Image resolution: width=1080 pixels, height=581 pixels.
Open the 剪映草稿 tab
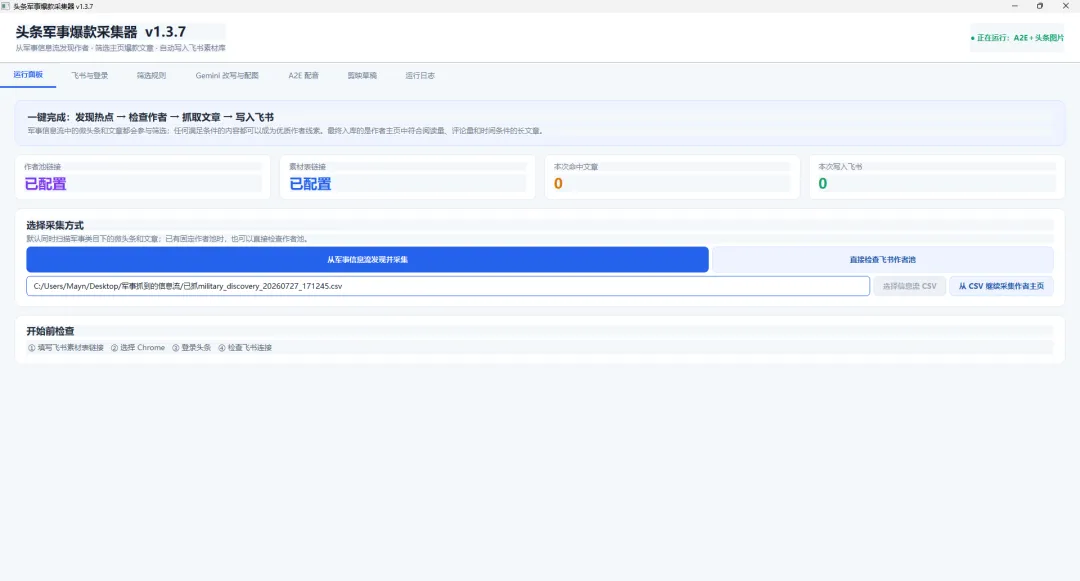click(362, 75)
